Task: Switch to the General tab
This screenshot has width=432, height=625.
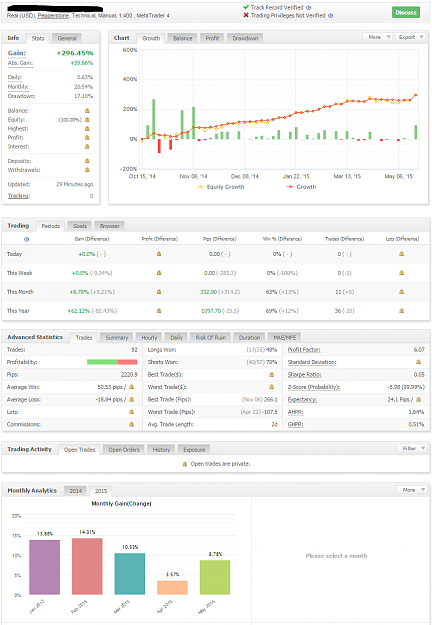Action: coord(67,38)
